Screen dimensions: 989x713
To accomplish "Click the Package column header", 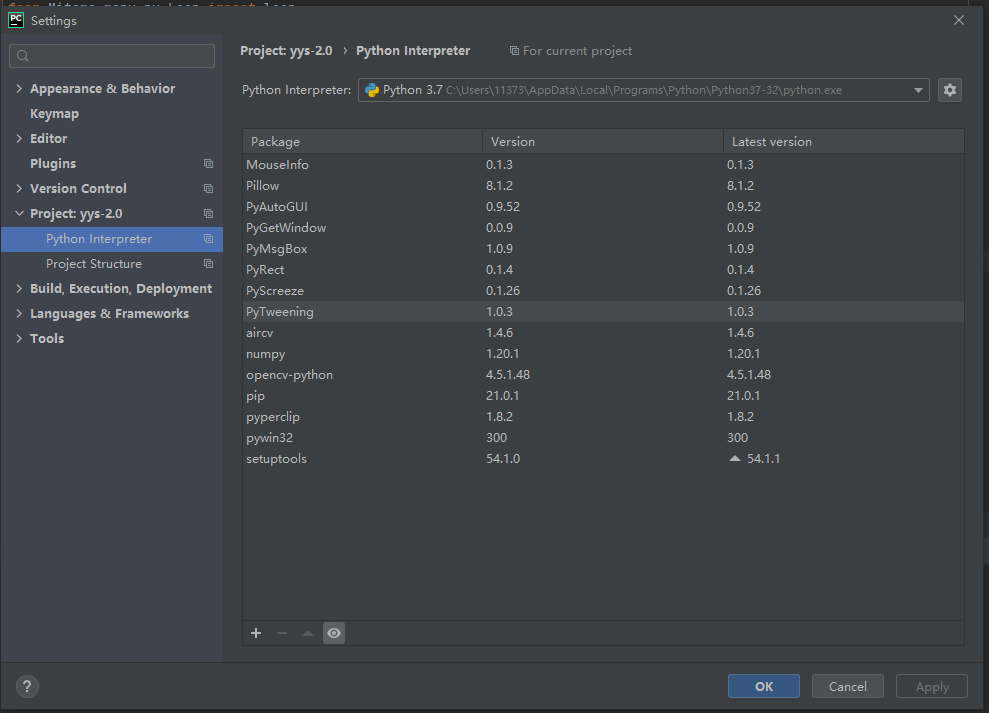I will 363,141.
